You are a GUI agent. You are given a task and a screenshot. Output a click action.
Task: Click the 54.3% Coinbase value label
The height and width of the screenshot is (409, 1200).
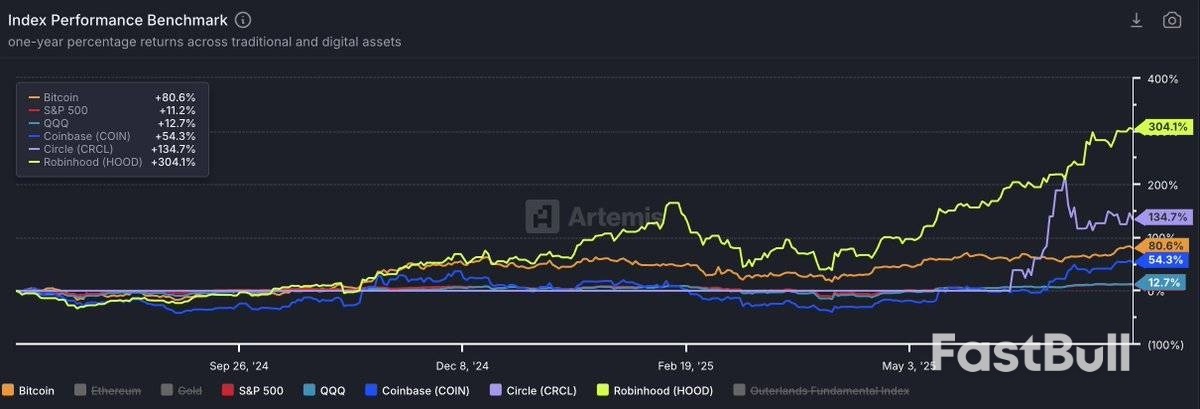(1165, 260)
